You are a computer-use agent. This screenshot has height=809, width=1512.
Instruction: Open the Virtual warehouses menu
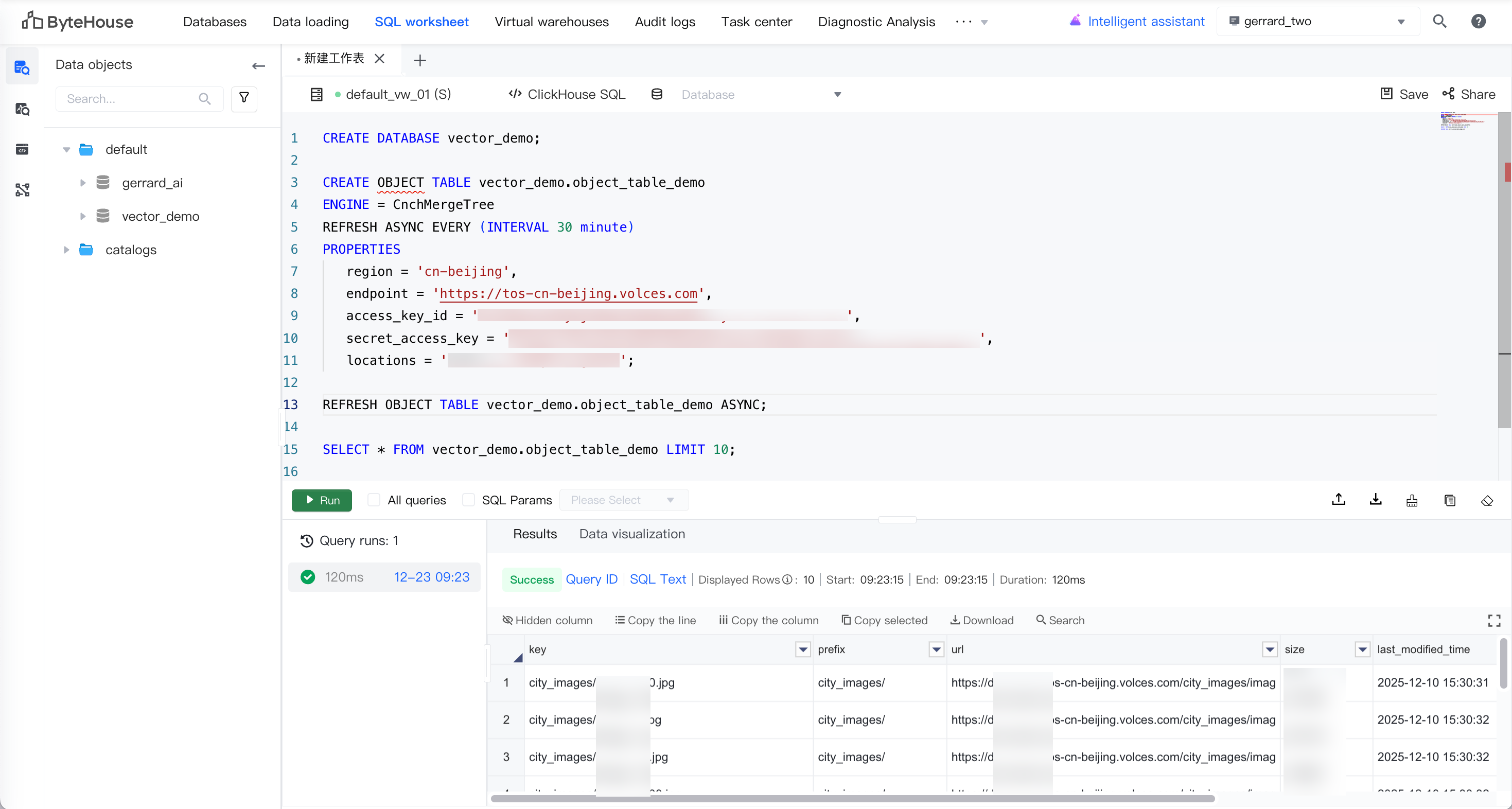551,22
